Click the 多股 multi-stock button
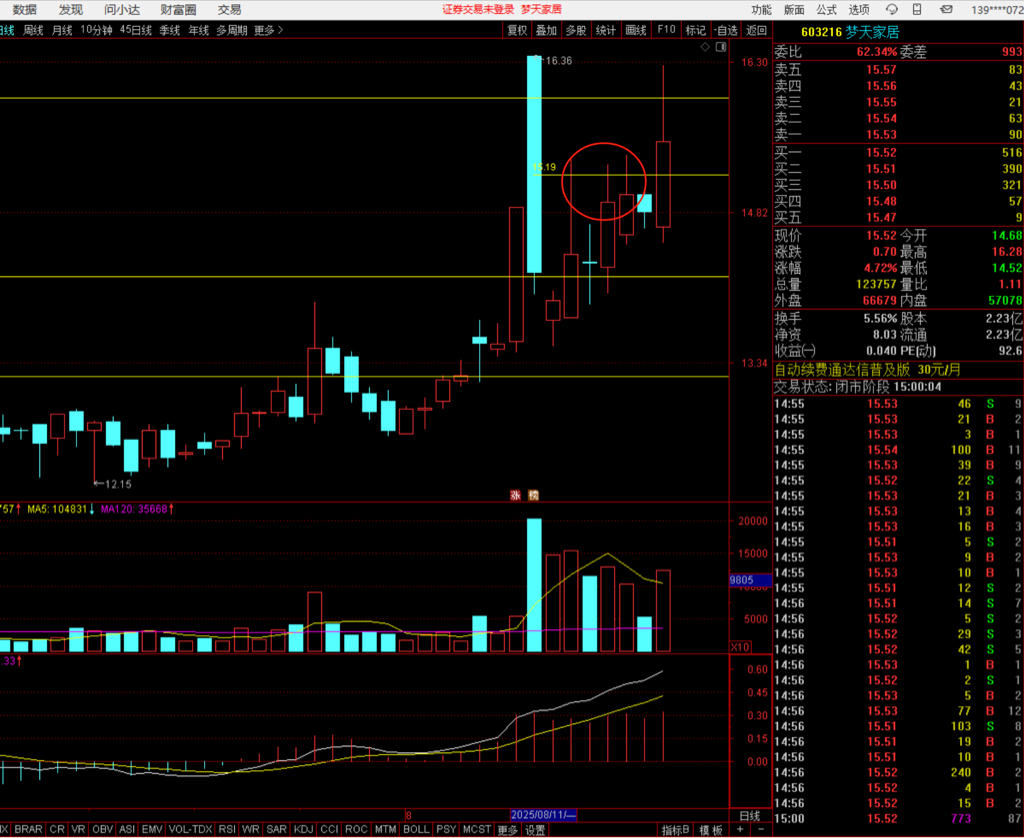The image size is (1024, 838). [576, 30]
